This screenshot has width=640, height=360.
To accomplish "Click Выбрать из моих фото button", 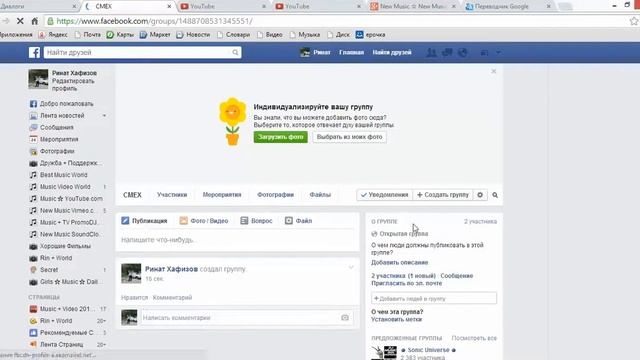I will point(349,137).
